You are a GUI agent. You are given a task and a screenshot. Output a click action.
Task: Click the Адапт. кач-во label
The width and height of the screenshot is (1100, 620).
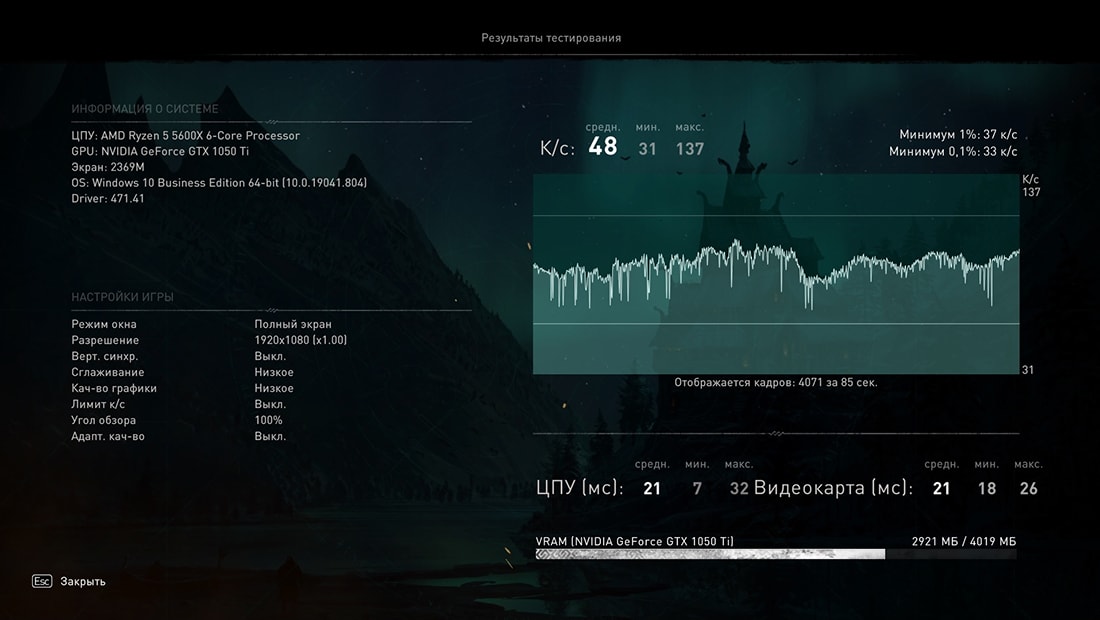(107, 436)
